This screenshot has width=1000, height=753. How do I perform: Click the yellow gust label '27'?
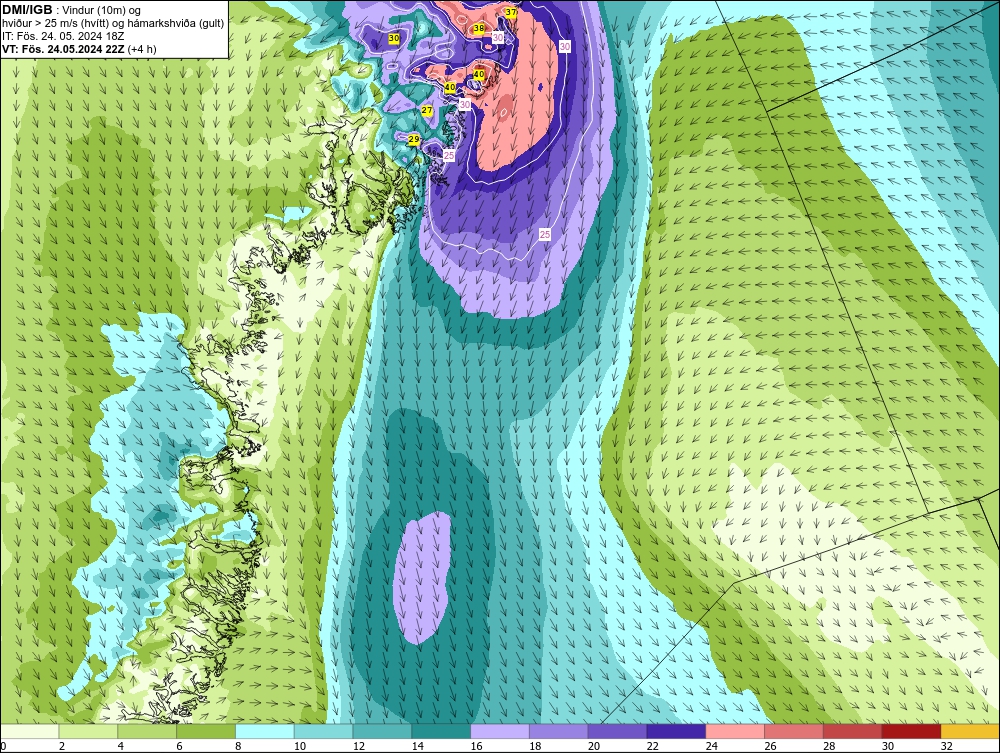(x=427, y=111)
